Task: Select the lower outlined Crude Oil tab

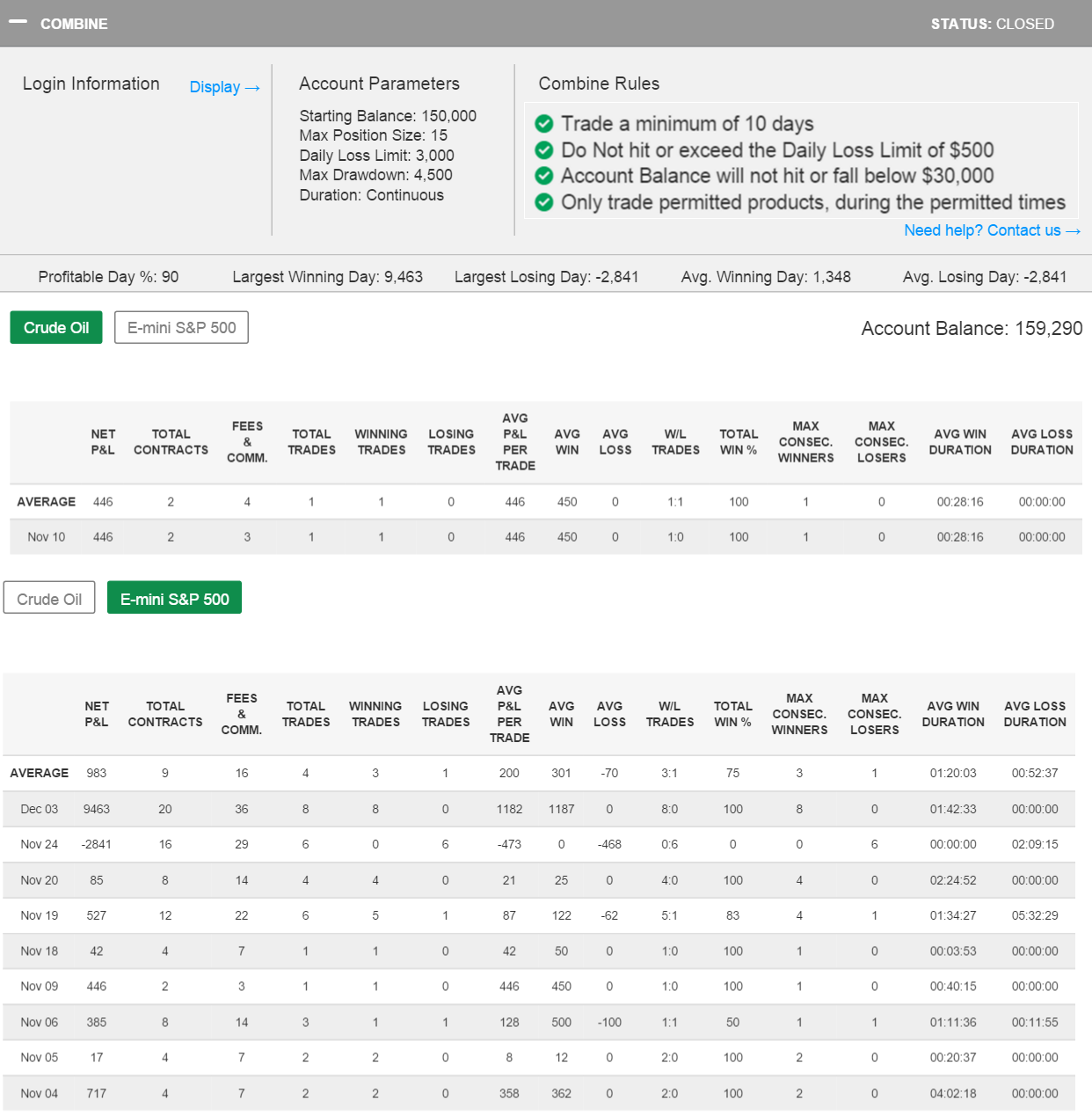Action: [49, 600]
